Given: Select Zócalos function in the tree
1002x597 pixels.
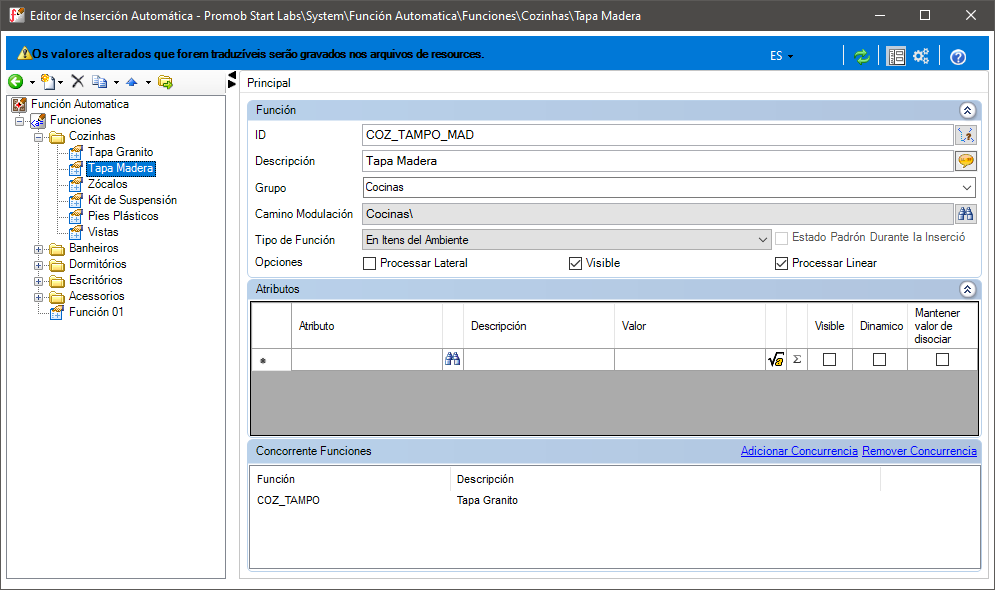Looking at the screenshot, I should 107,184.
